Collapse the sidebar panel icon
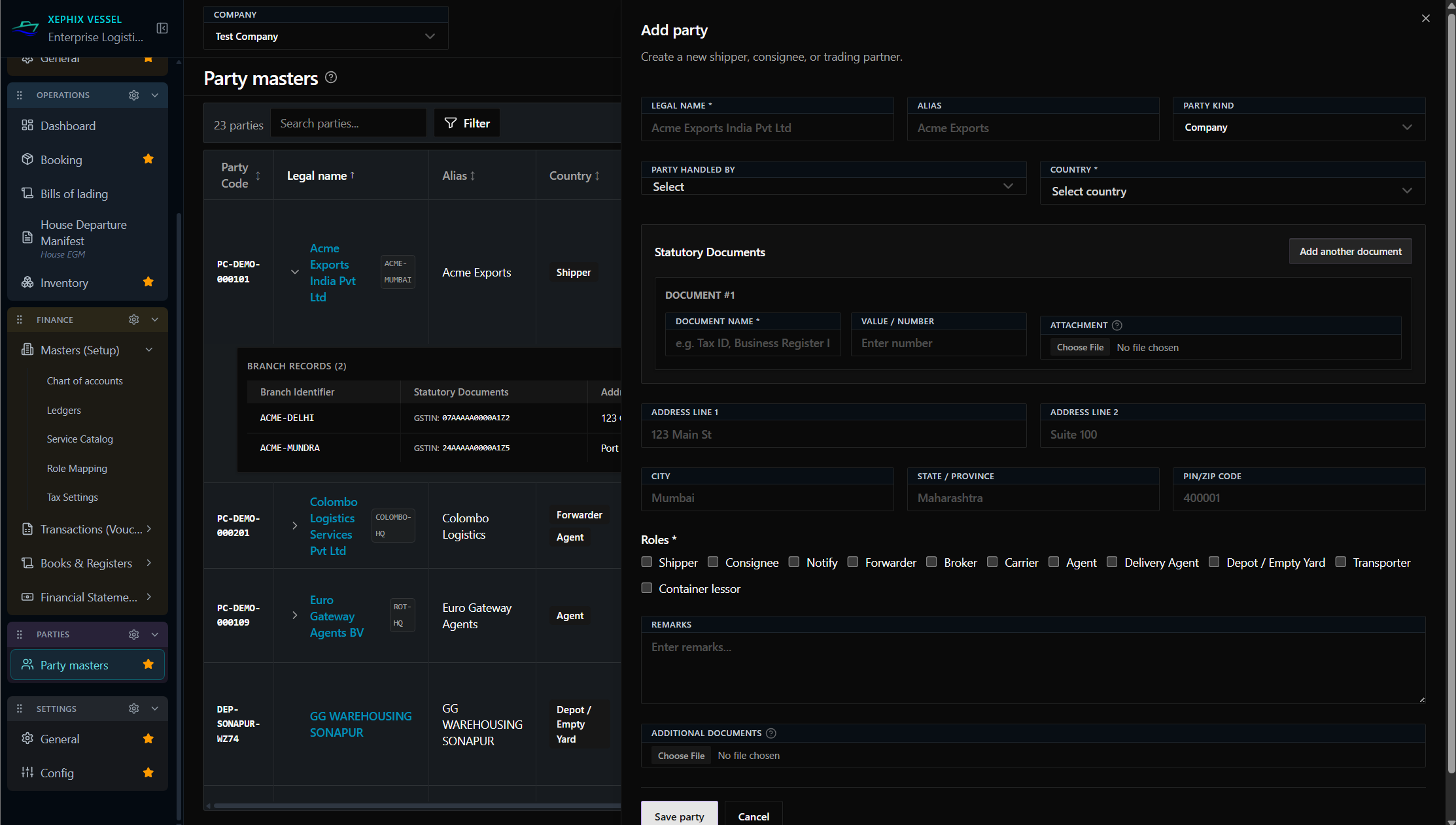This screenshot has width=1456, height=825. (162, 28)
